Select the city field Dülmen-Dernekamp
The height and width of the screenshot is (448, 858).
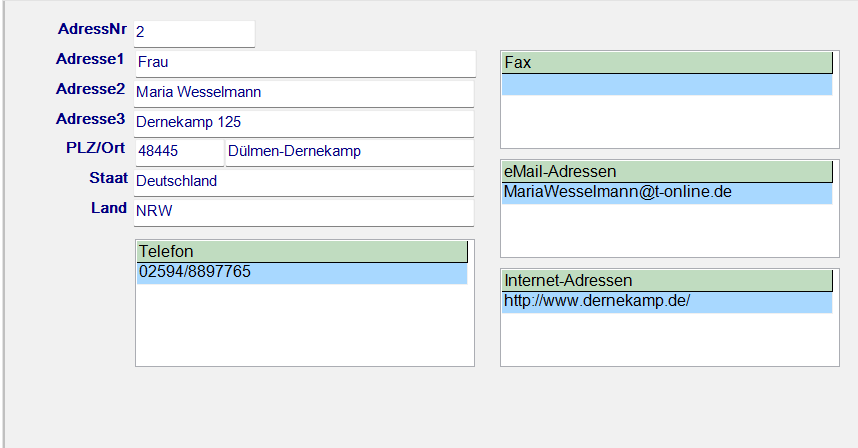[x=348, y=152]
